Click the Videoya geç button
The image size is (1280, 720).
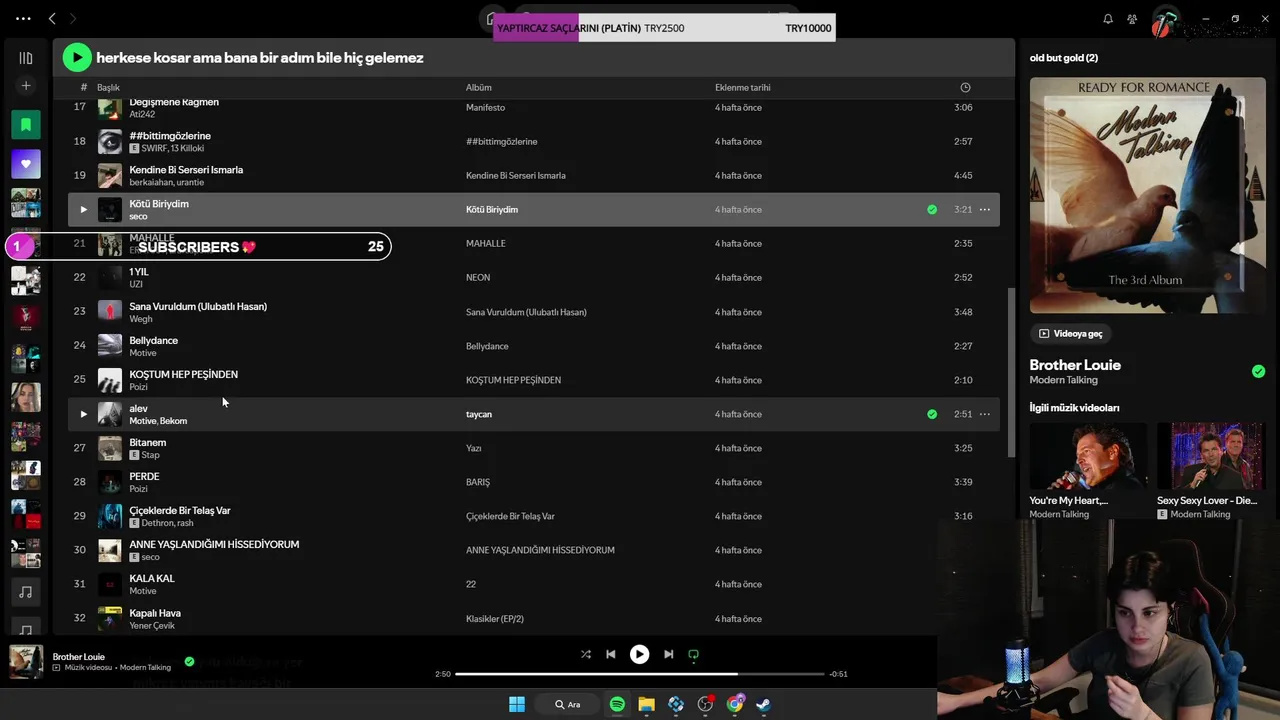[1070, 334]
